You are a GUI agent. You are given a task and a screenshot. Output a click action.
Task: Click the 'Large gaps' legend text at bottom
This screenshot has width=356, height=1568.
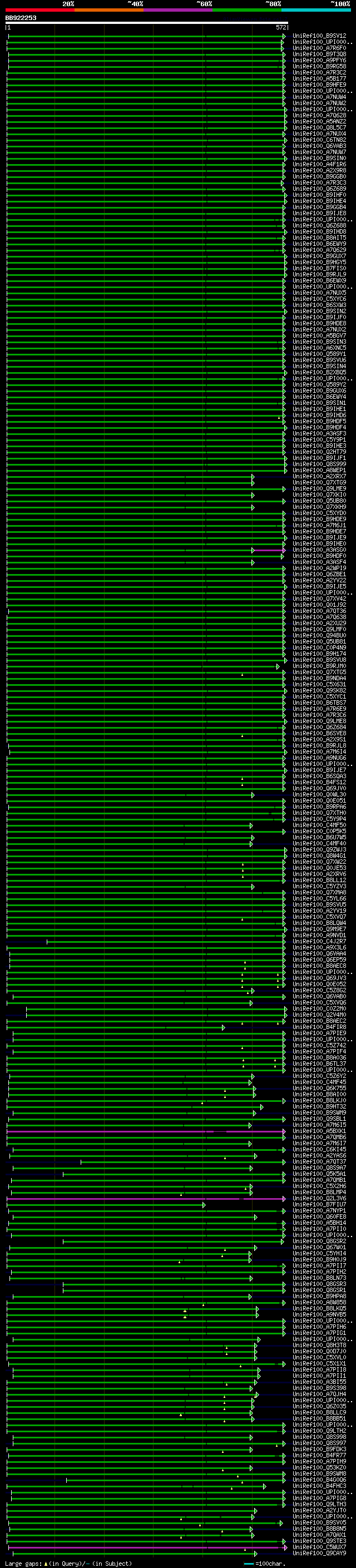click(23, 1564)
